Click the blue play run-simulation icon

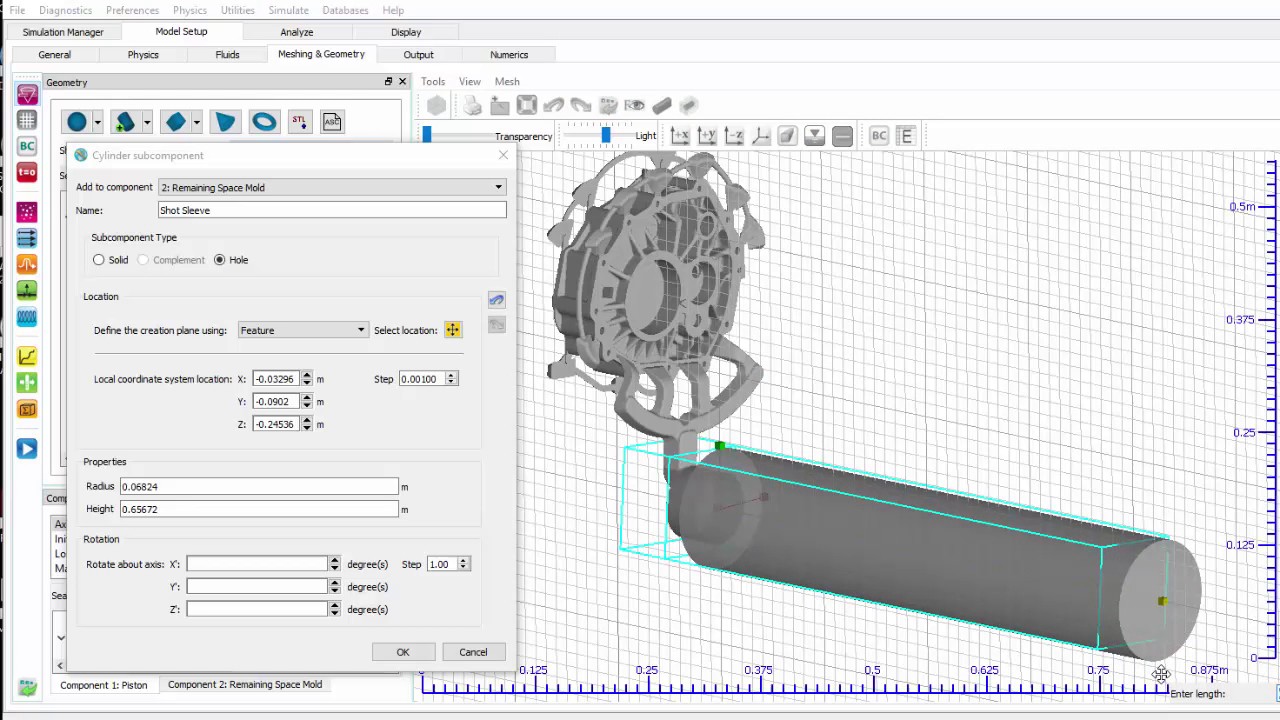click(27, 449)
